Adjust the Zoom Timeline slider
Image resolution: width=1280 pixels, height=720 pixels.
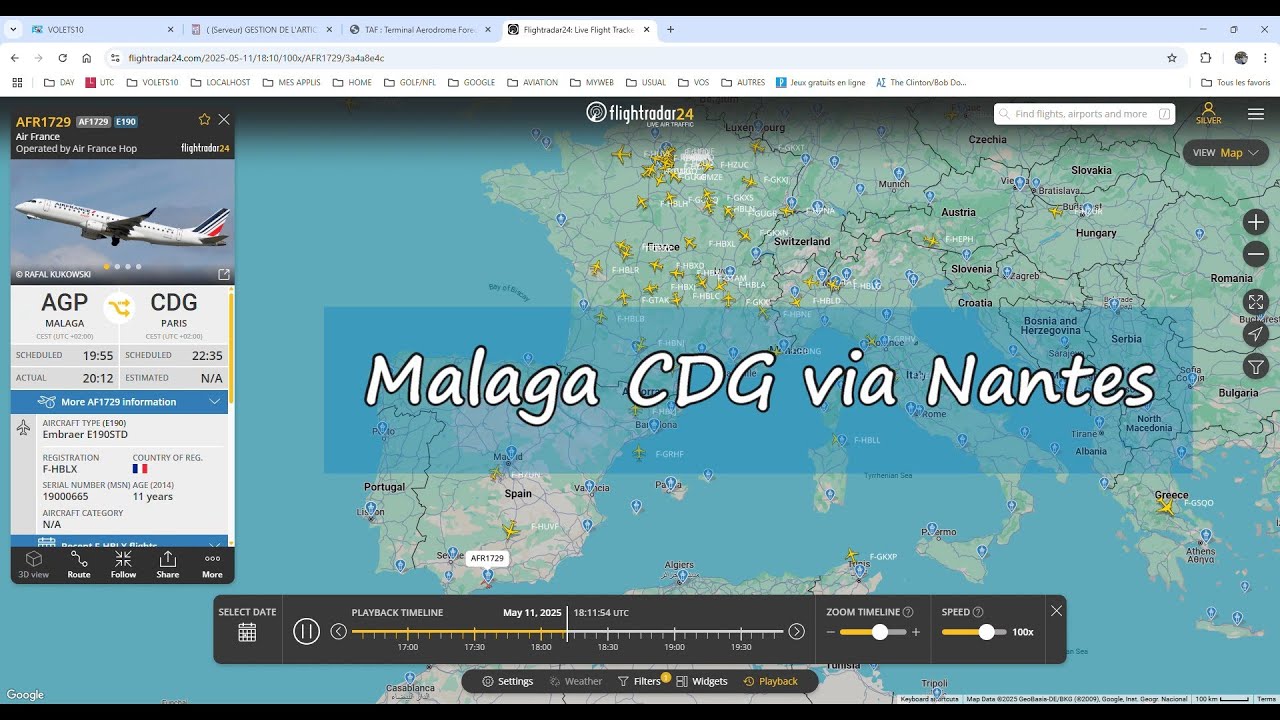tap(880, 632)
